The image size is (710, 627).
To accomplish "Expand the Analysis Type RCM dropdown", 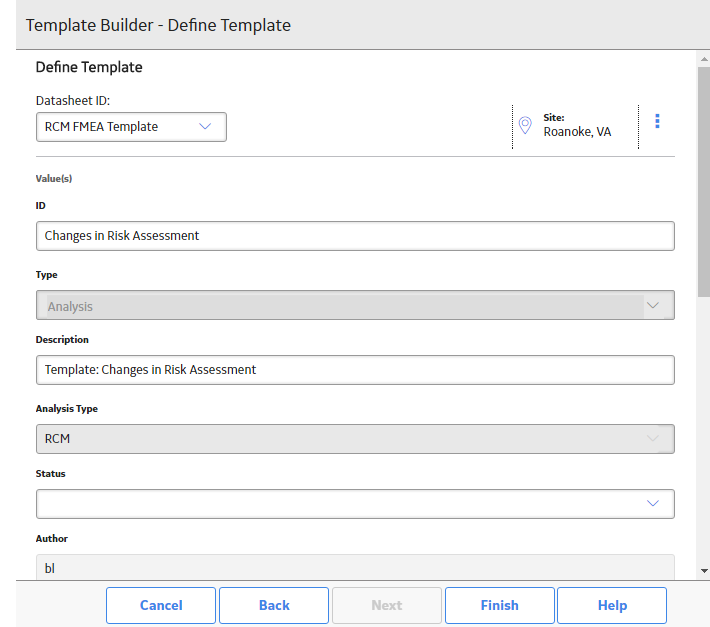I will 355,439.
